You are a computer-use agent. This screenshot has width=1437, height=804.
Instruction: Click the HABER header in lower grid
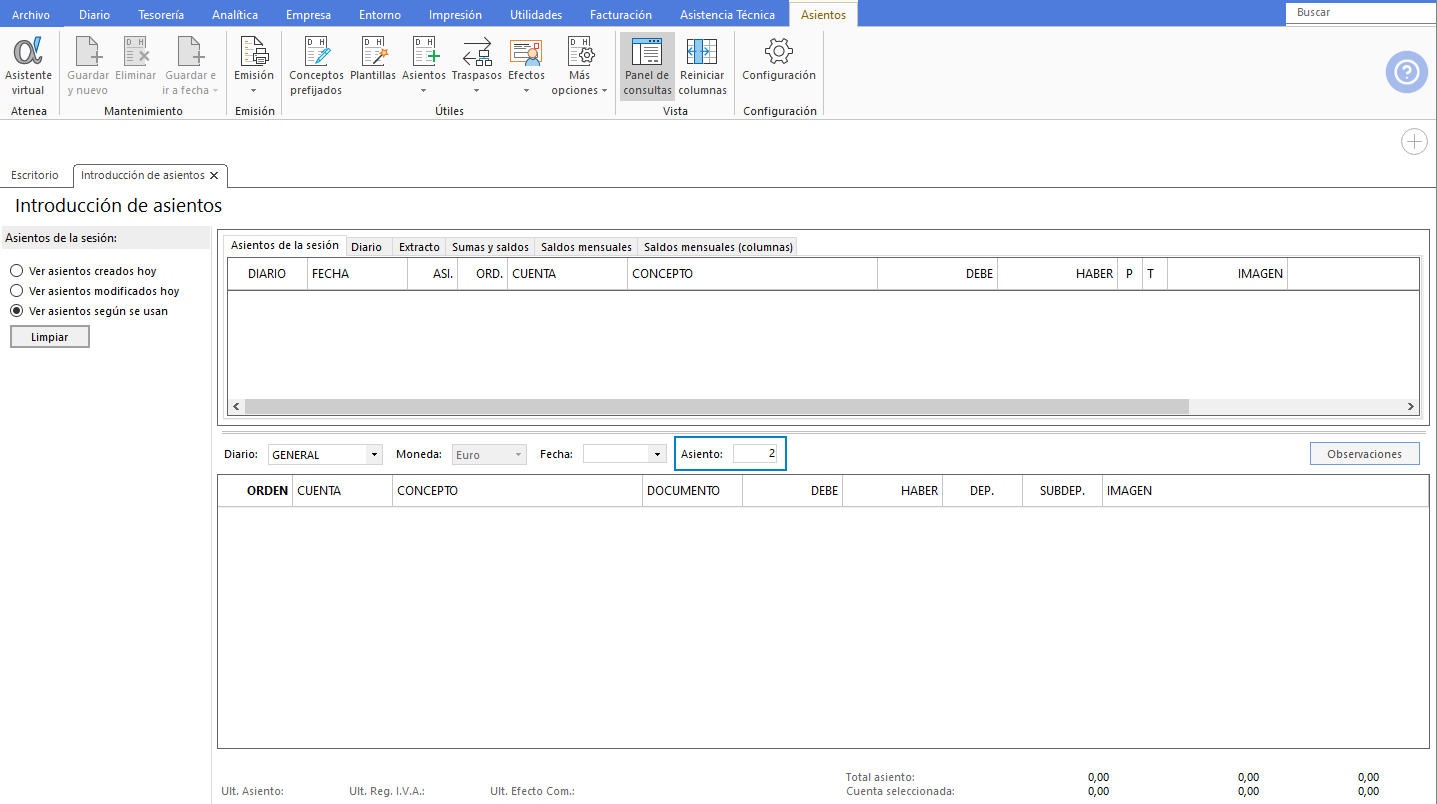tap(892, 491)
